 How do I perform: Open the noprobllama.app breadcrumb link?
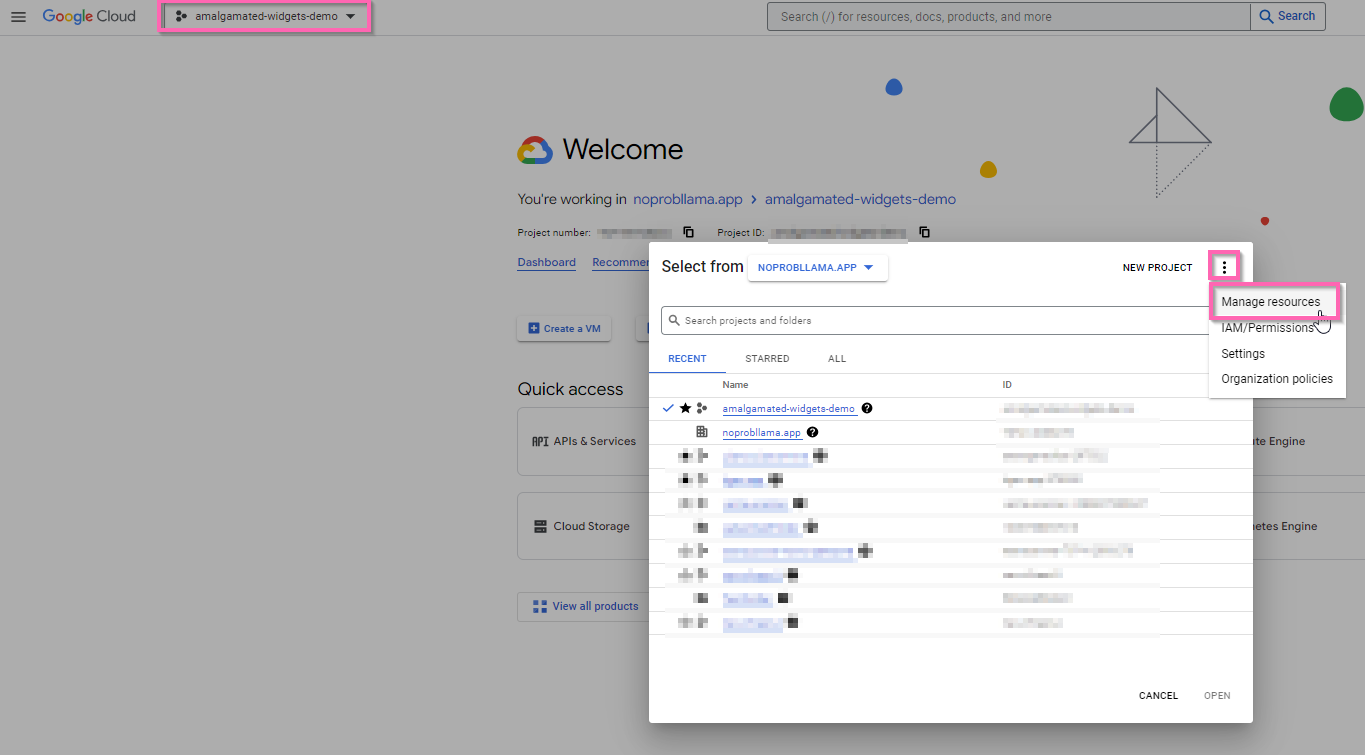(x=688, y=199)
